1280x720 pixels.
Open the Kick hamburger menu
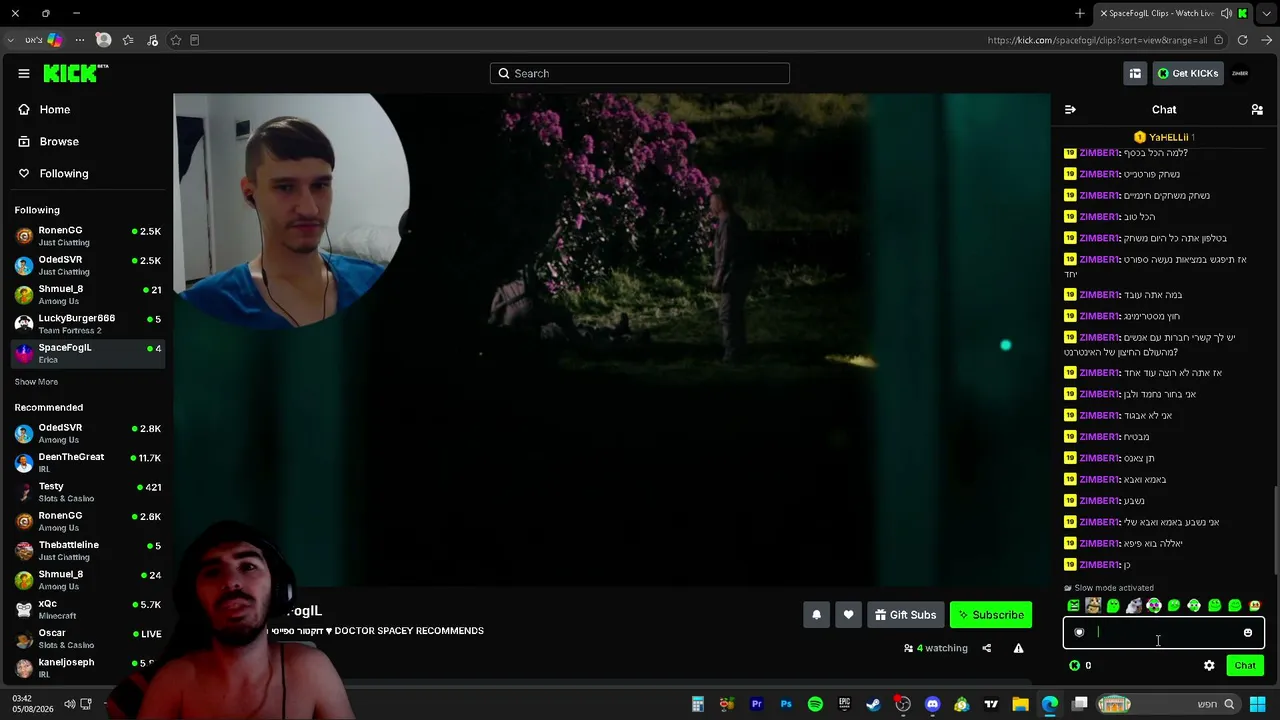point(24,73)
